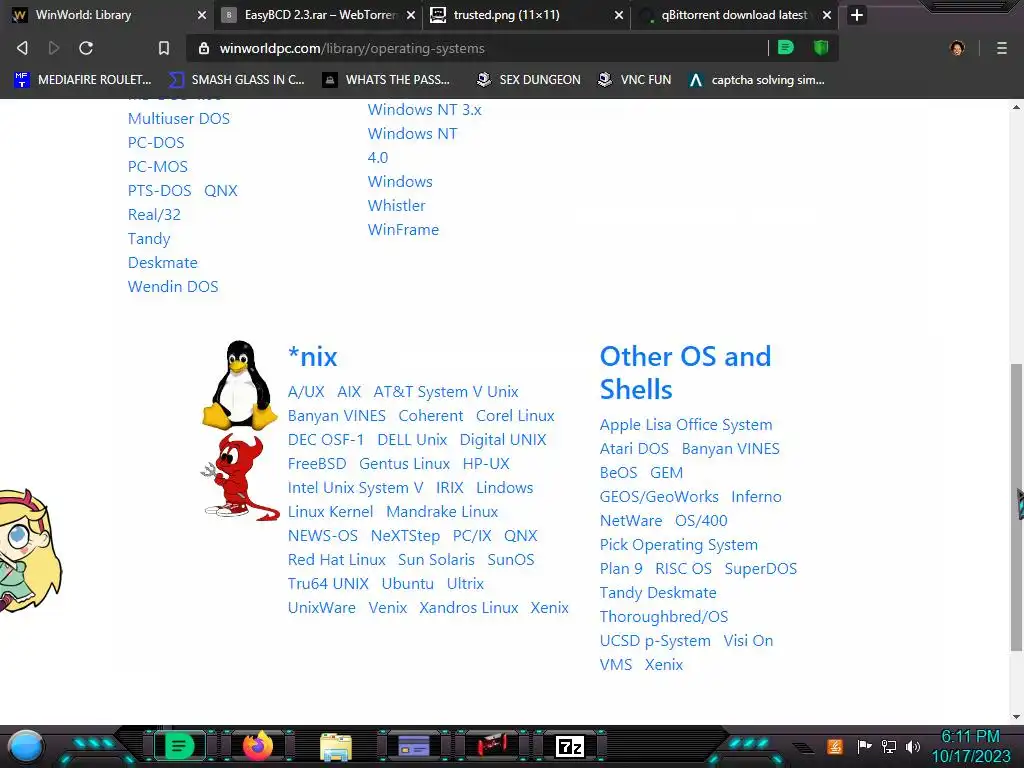Open the captcha solving sim... bookmark

757,80
